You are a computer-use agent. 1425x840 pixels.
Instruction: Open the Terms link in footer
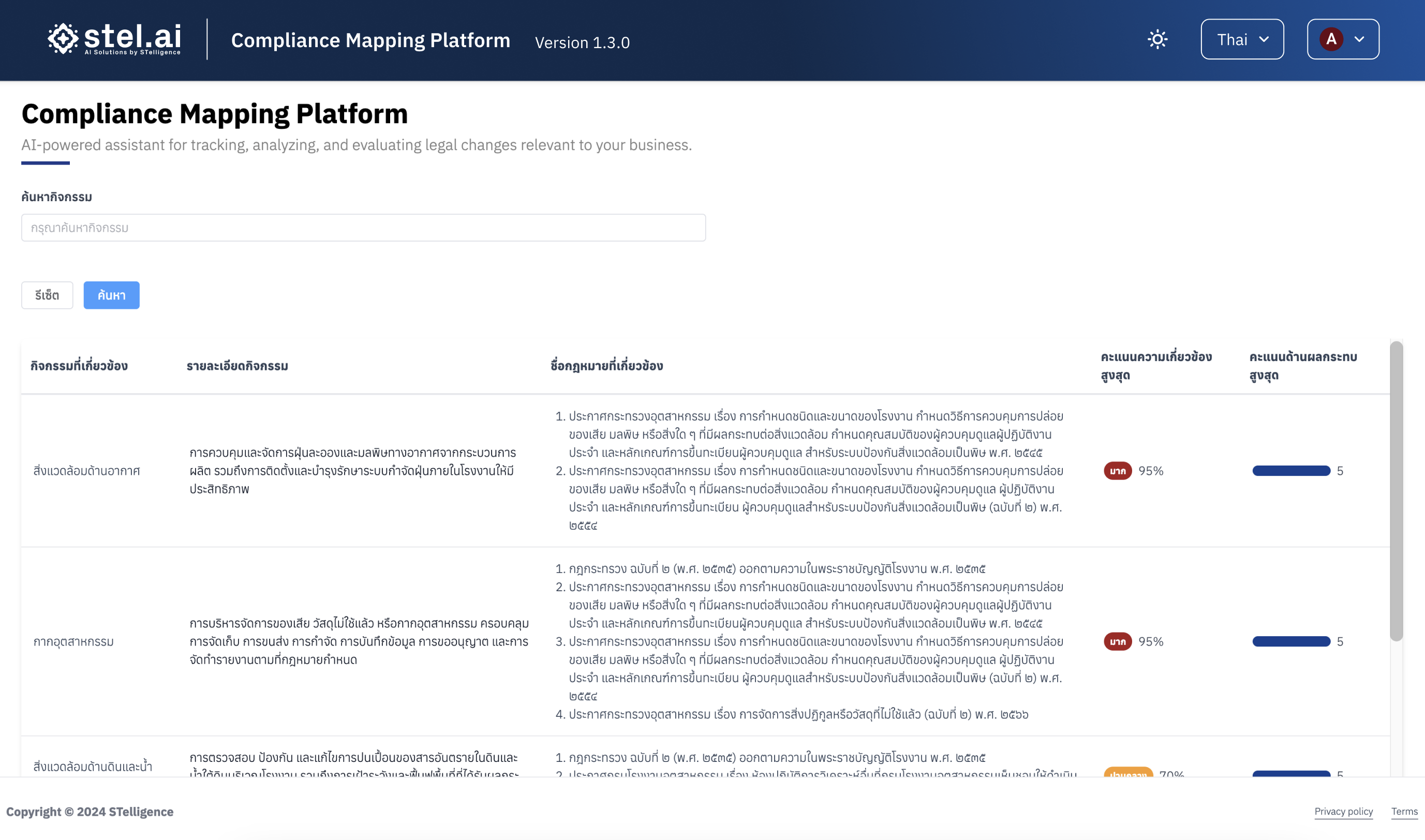coord(1404,811)
